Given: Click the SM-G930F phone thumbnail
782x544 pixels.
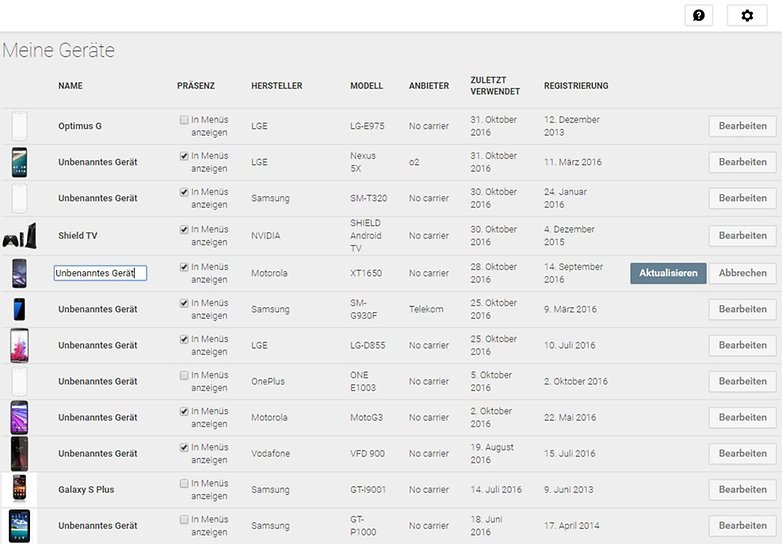Looking at the screenshot, I should (x=19, y=309).
